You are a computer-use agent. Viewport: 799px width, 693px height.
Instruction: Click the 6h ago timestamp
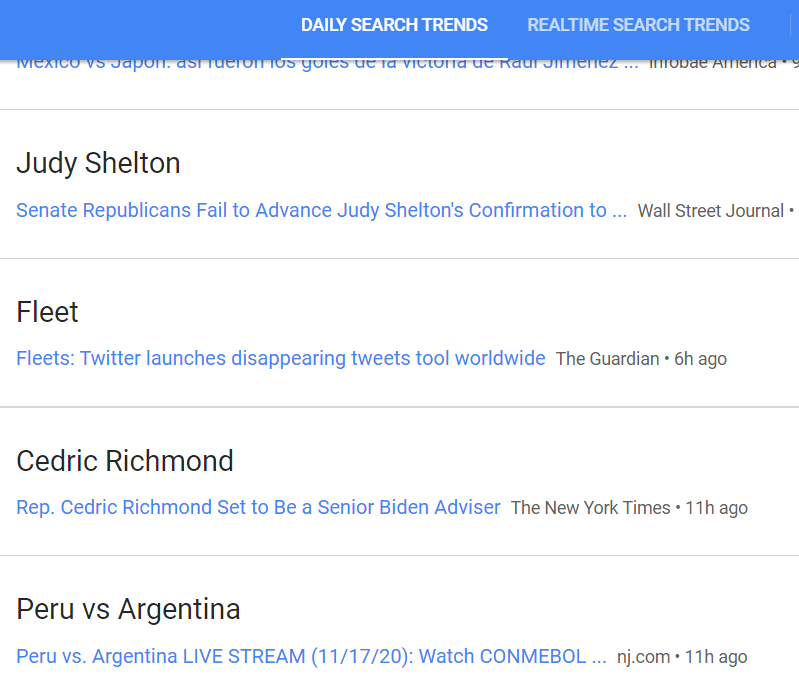click(699, 359)
